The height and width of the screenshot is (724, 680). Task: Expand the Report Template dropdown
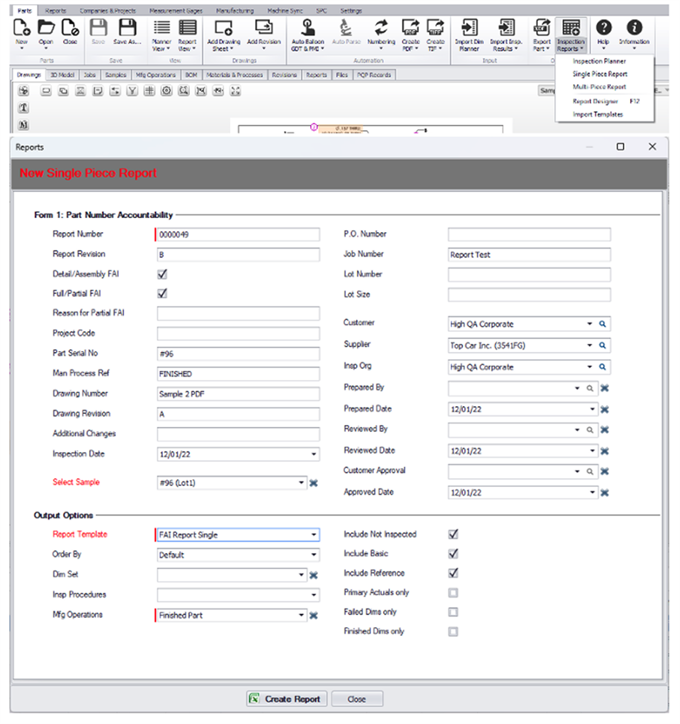[313, 535]
